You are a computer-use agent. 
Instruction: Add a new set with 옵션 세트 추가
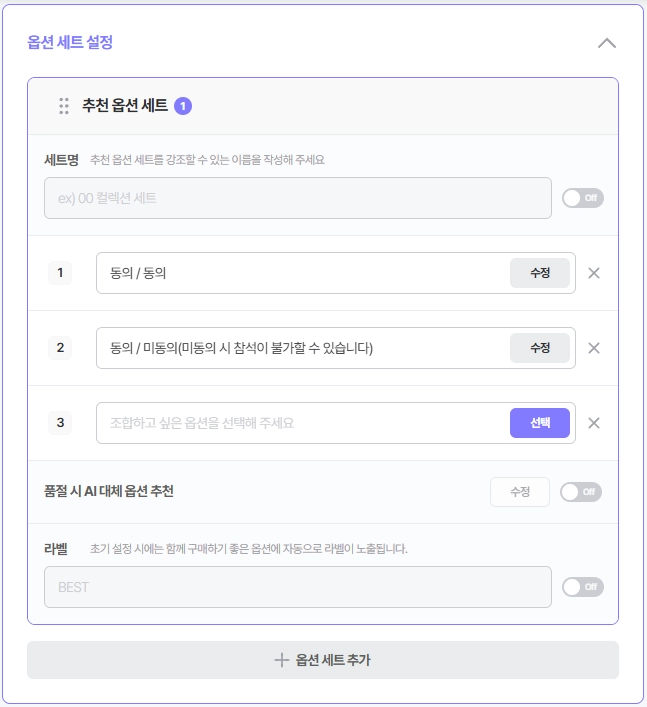(323, 660)
